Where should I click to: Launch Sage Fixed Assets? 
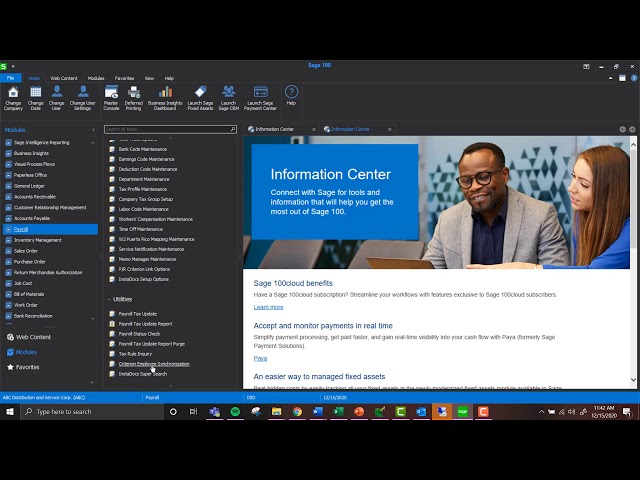point(200,98)
